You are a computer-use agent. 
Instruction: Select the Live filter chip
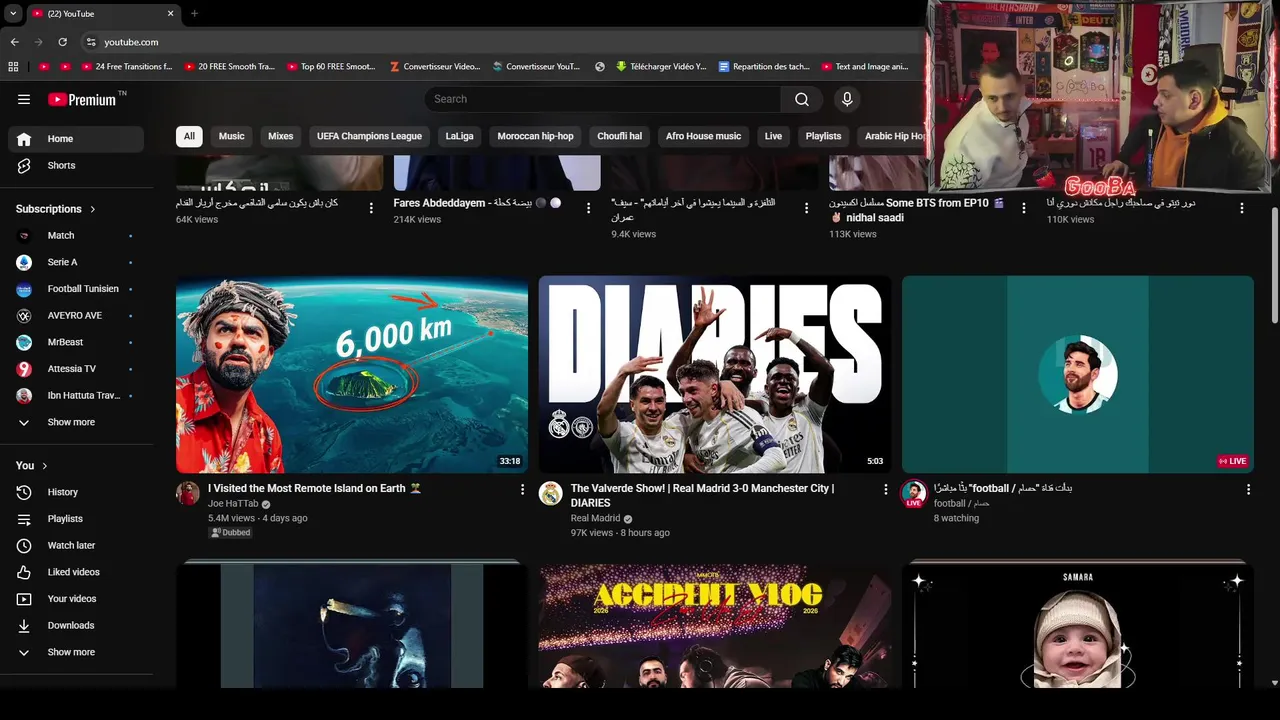773,136
